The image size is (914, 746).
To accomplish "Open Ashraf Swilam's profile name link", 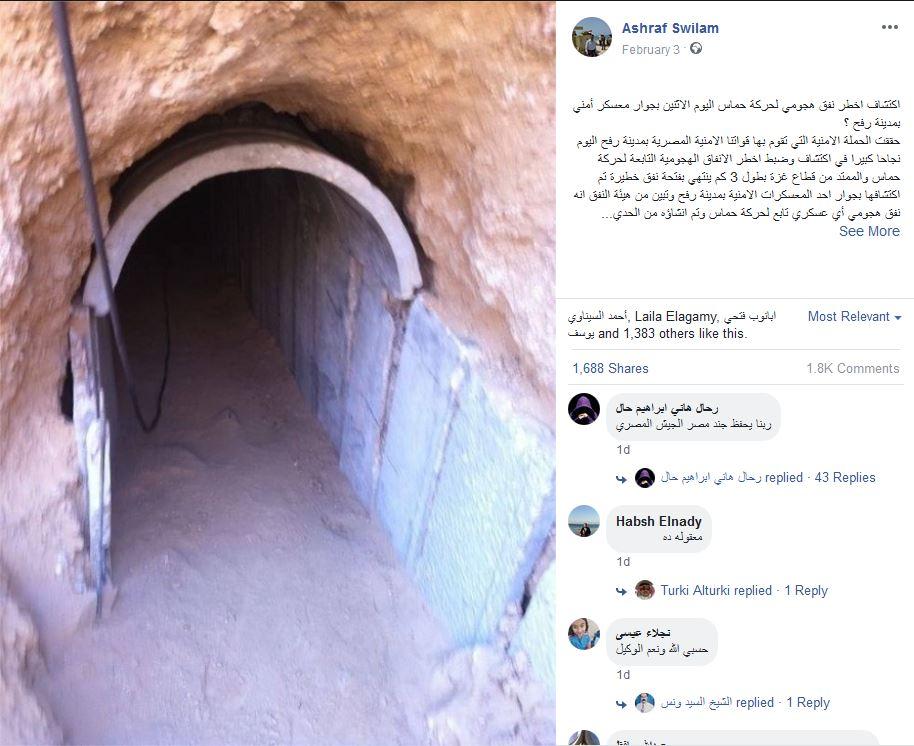I will tap(670, 28).
